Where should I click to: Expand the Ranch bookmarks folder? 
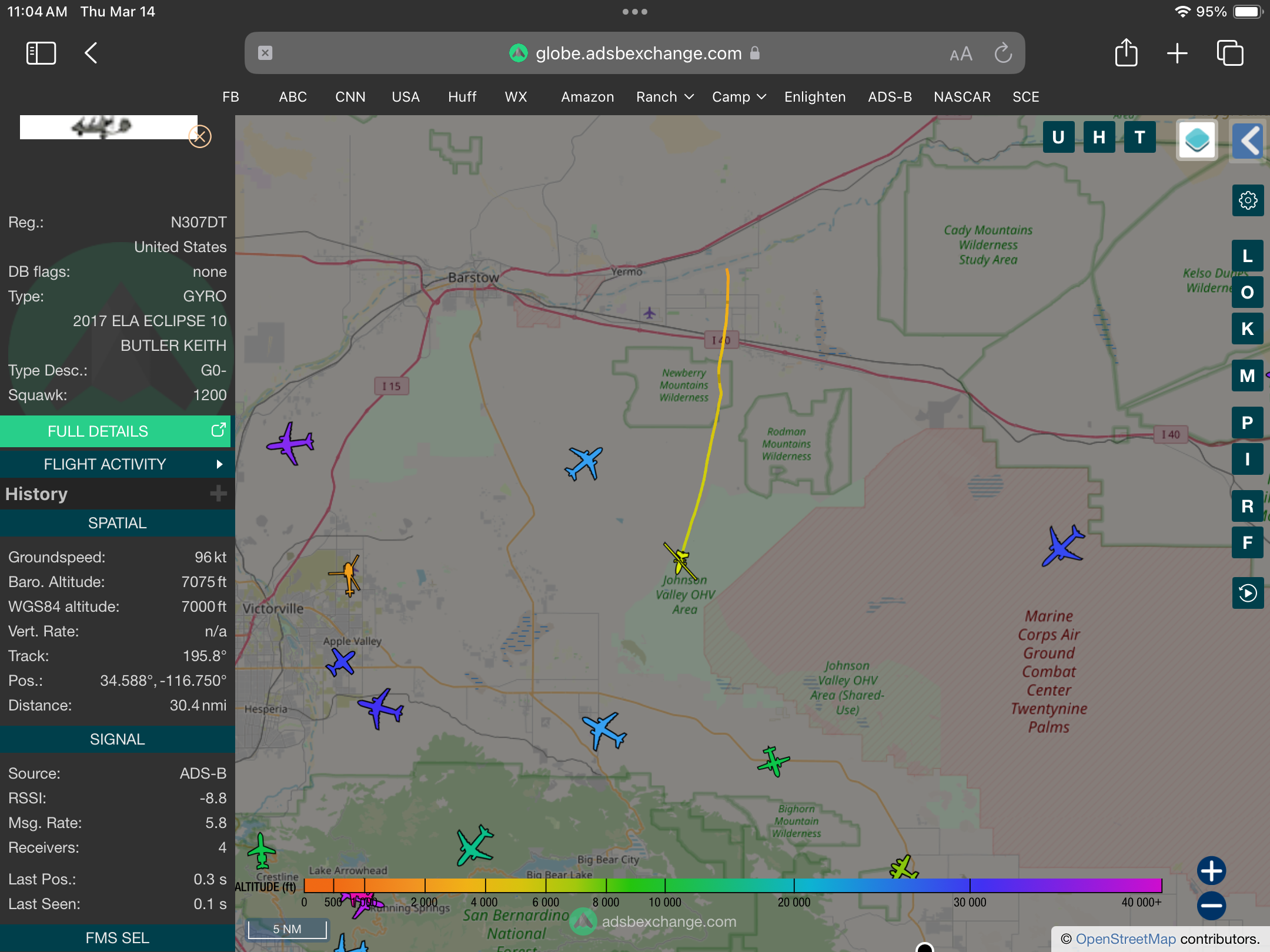664,97
